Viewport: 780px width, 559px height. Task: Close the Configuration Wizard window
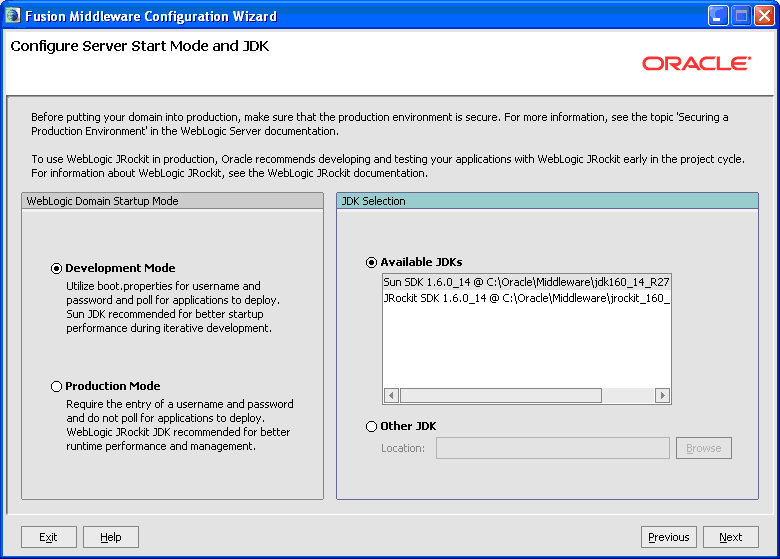coord(764,16)
